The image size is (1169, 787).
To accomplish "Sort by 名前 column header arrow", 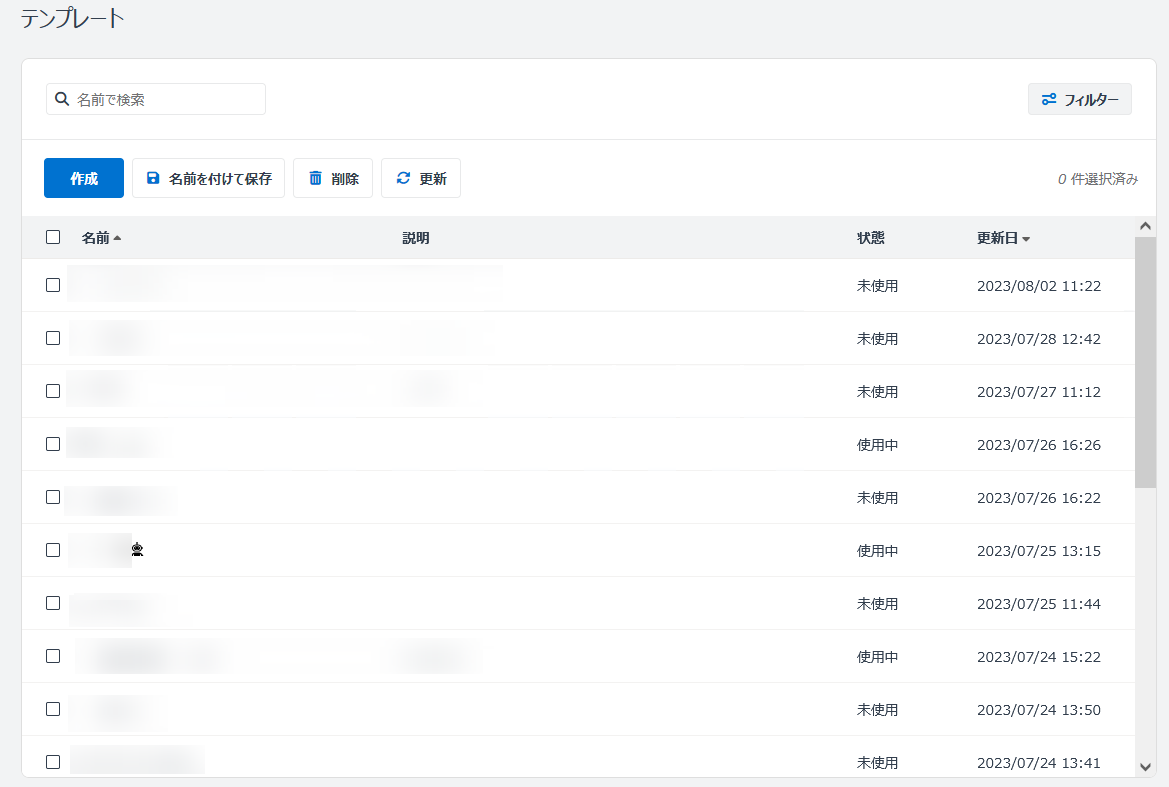I will point(117,238).
